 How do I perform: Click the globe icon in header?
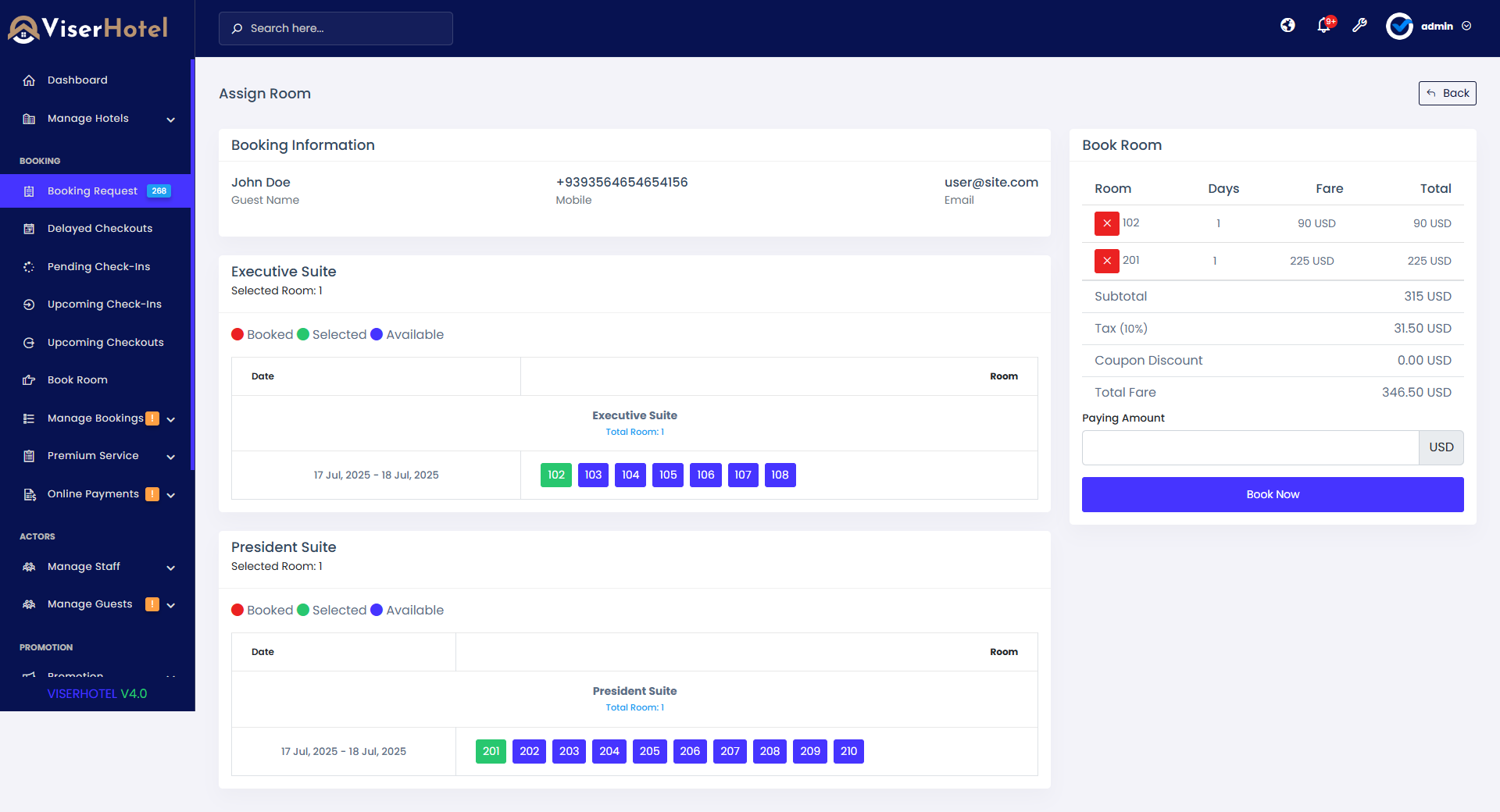click(x=1287, y=26)
